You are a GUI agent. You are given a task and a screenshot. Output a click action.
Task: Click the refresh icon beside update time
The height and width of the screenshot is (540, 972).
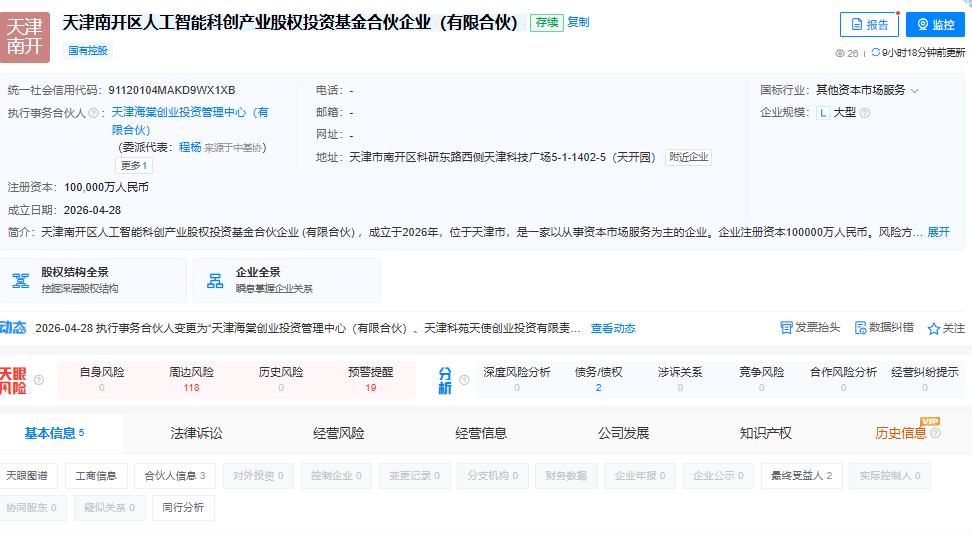[x=875, y=53]
